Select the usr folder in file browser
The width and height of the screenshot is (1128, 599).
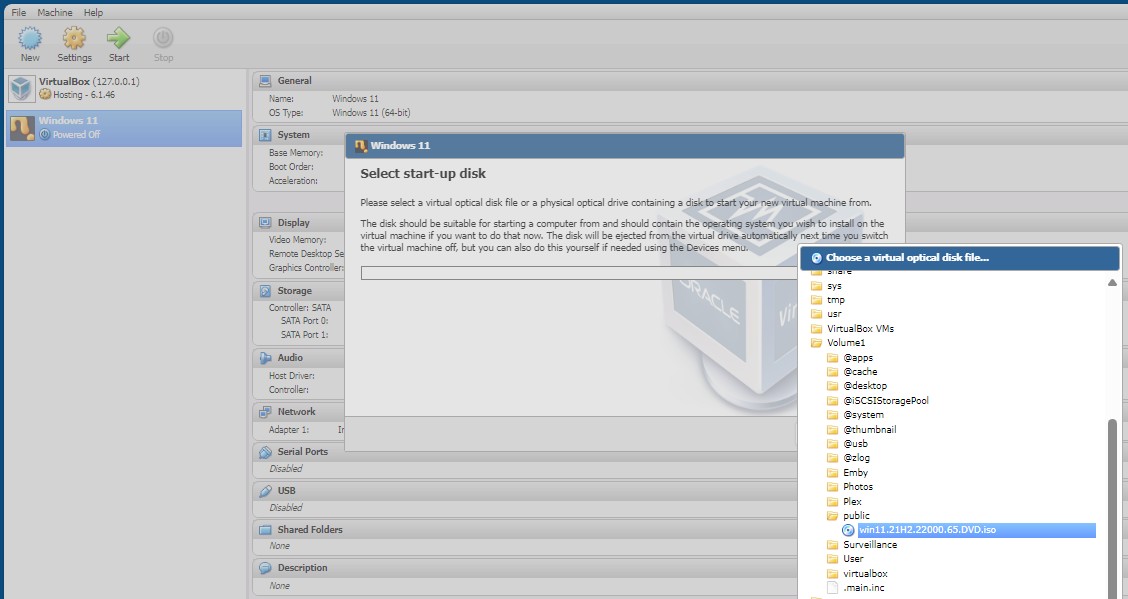[x=834, y=314]
